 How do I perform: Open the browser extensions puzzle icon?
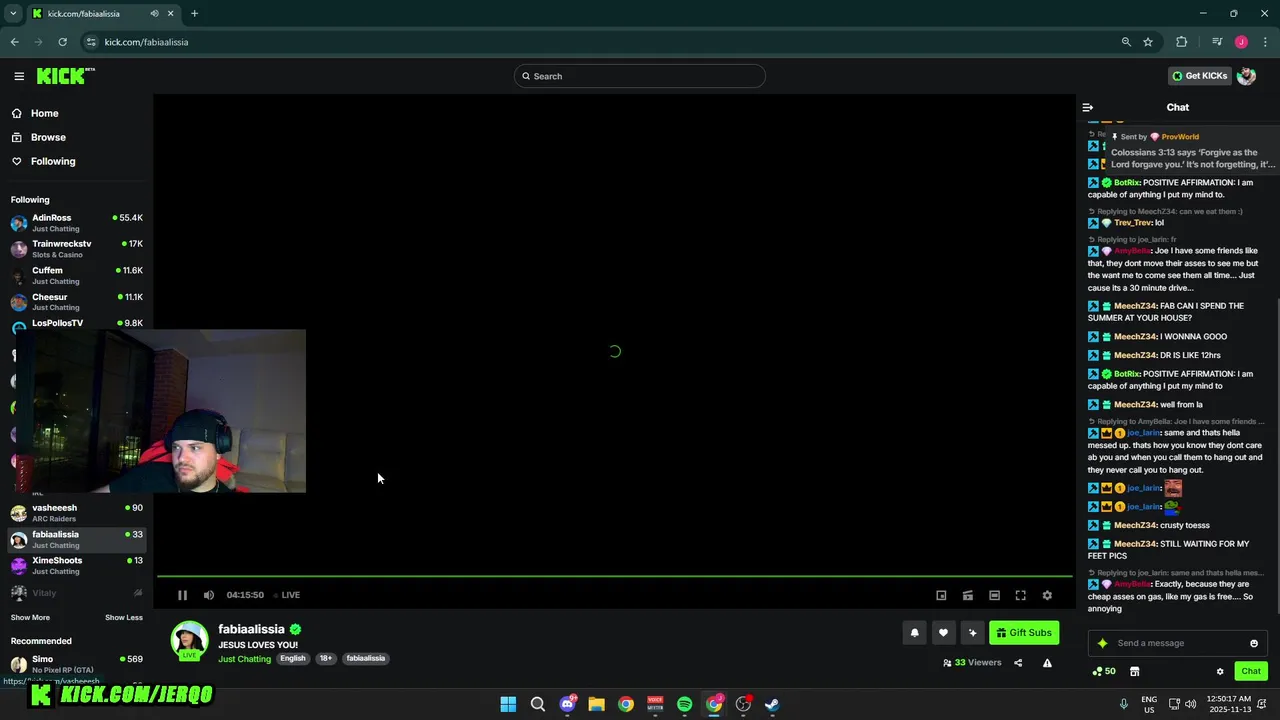(1181, 42)
